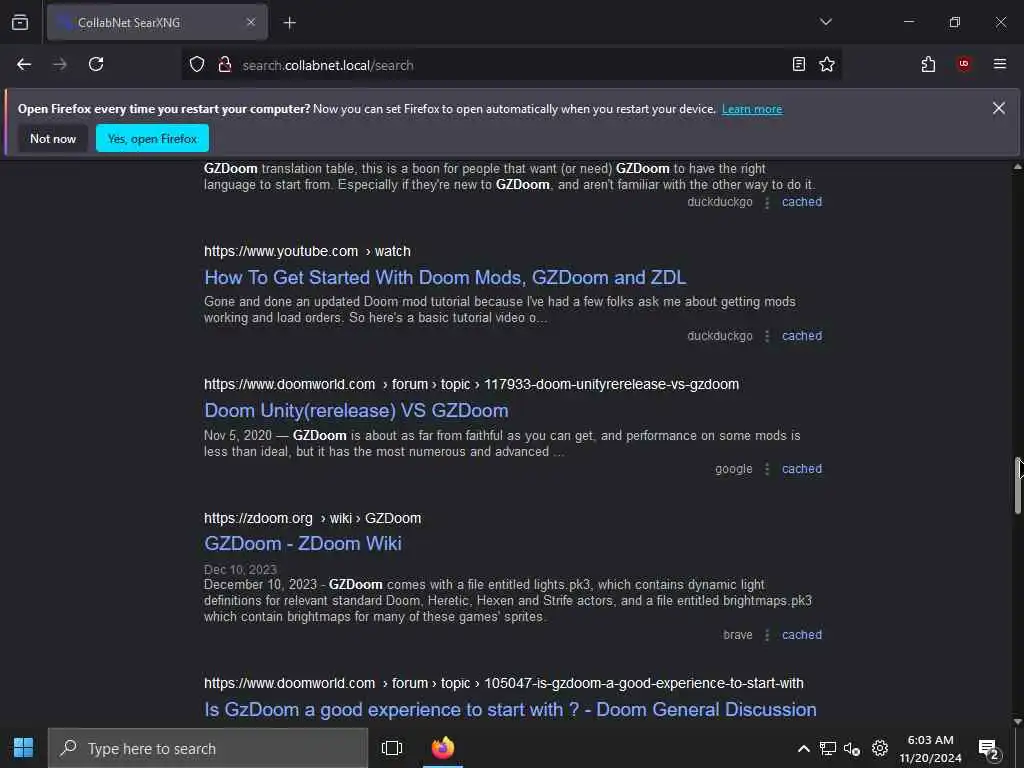Open uBlock Origin extension icon

[964, 64]
